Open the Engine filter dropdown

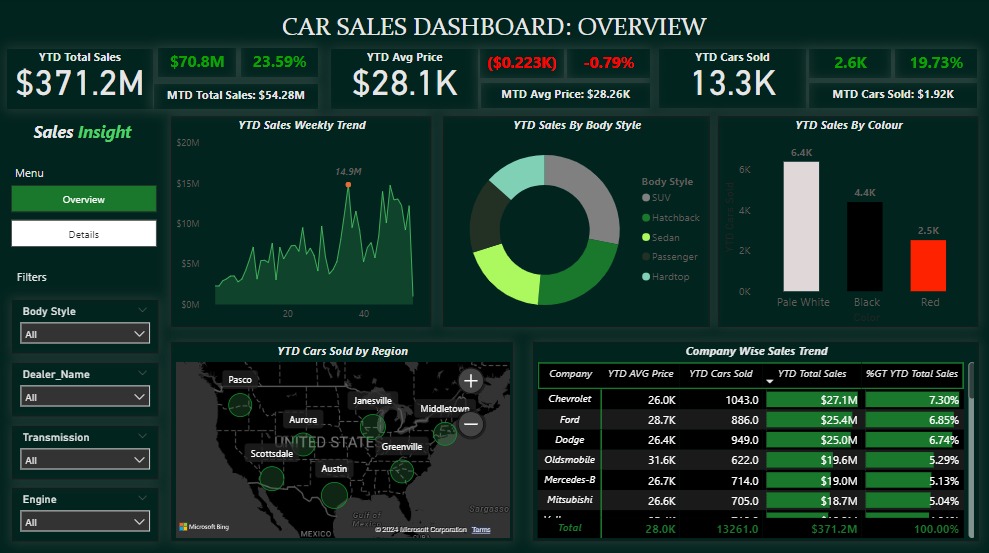(x=85, y=521)
